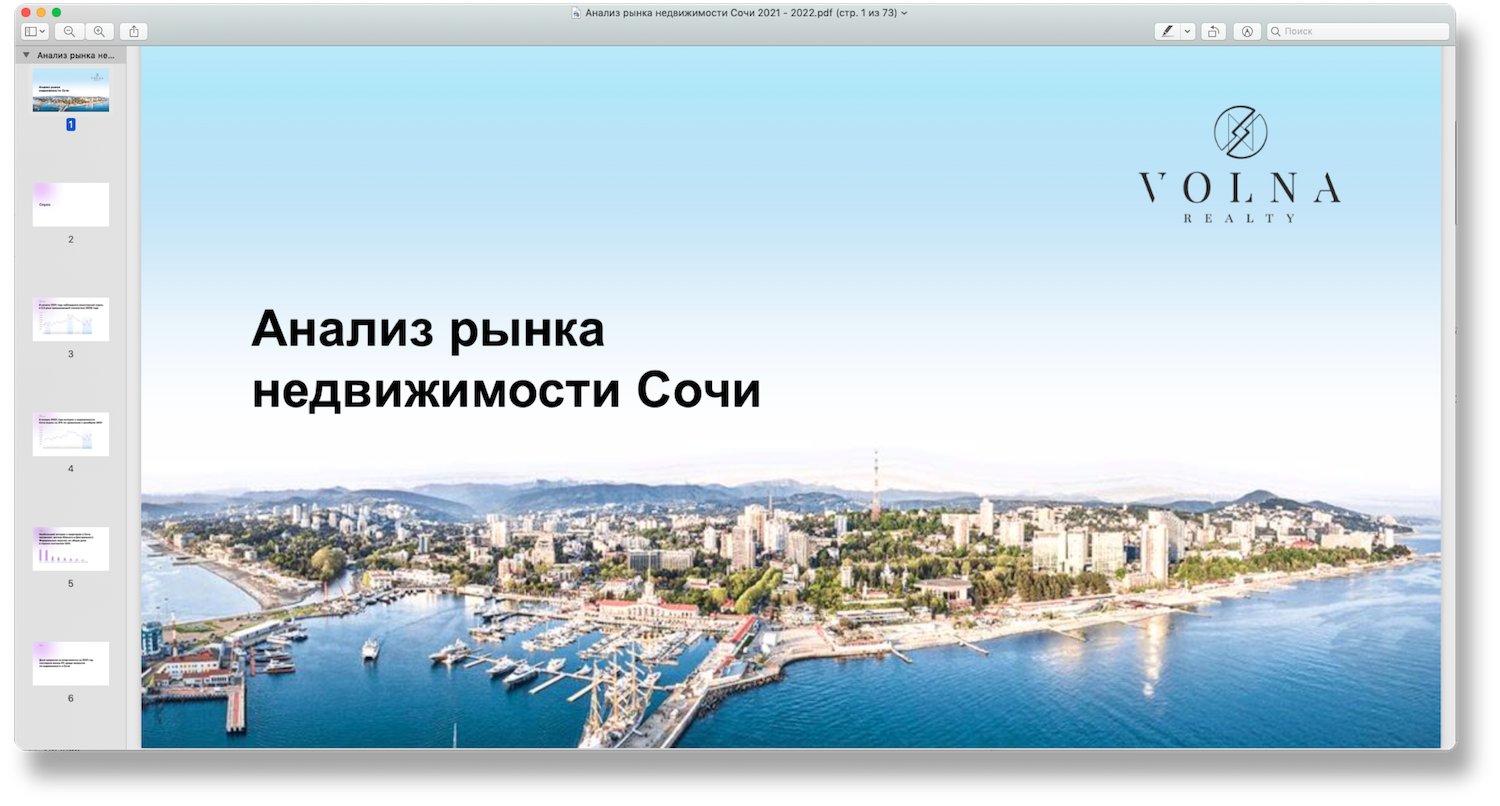Open the Share menu icon
Image resolution: width=1500 pixels, height=806 pixels.
[x=133, y=31]
